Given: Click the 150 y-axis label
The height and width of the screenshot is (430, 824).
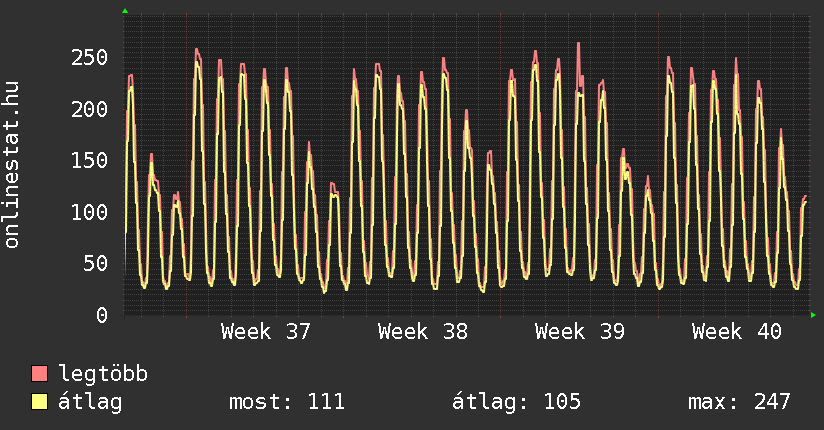Looking at the screenshot, I should 89,160.
